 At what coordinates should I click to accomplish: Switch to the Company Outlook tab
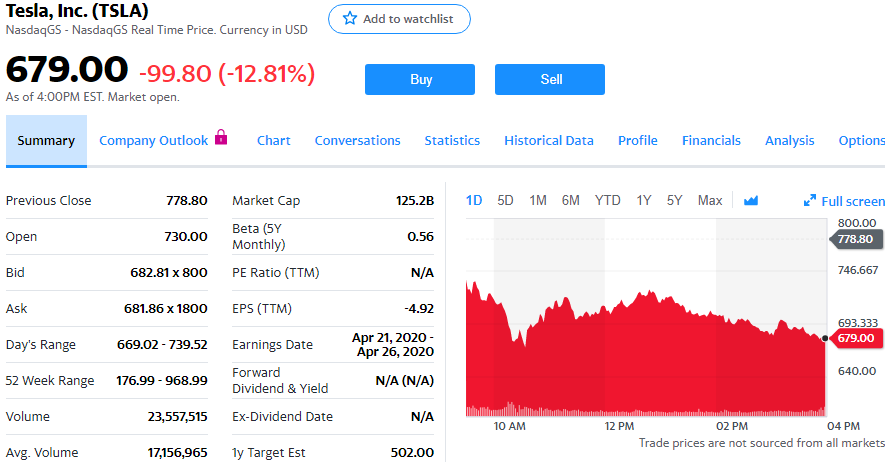click(x=153, y=141)
